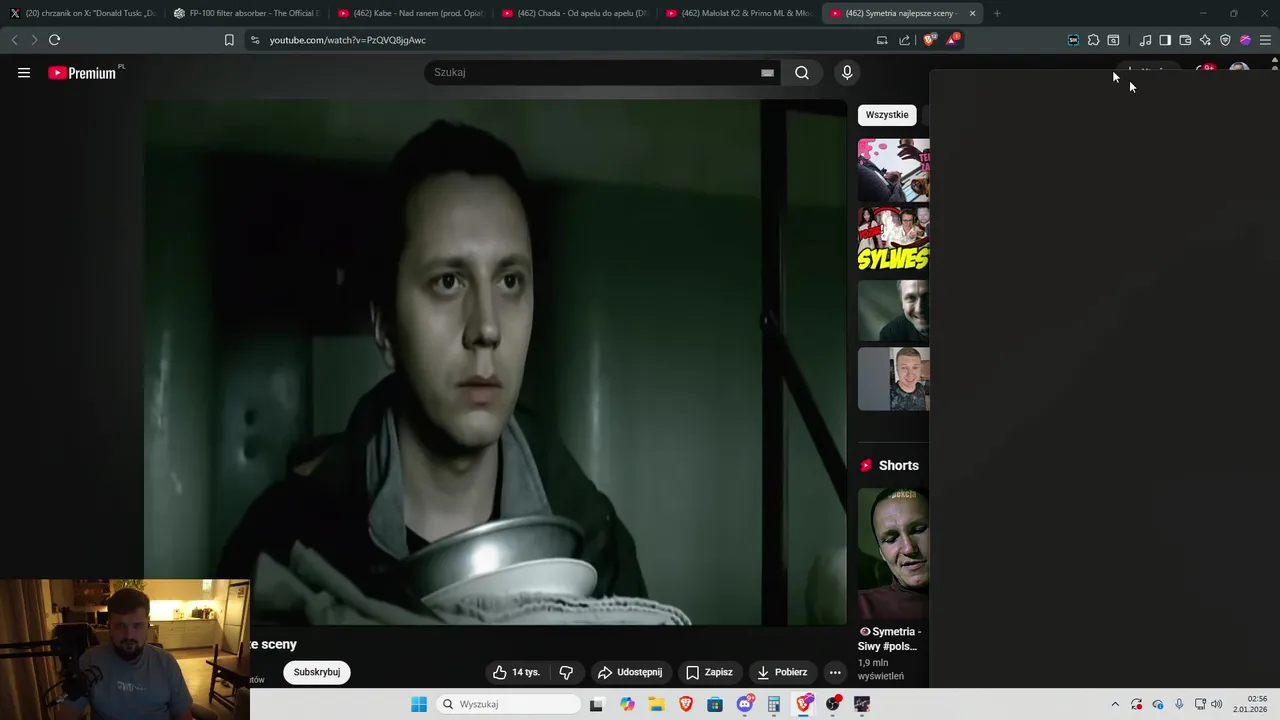The height and width of the screenshot is (720, 1280).
Task: Switch to the chrzanik on X tab
Action: pos(84,13)
